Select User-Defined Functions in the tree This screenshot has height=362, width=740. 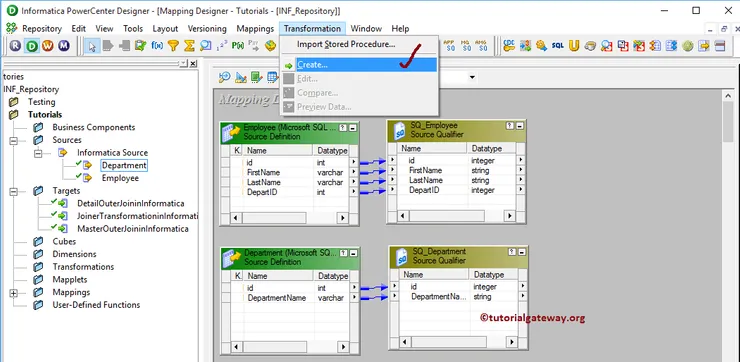96,305
